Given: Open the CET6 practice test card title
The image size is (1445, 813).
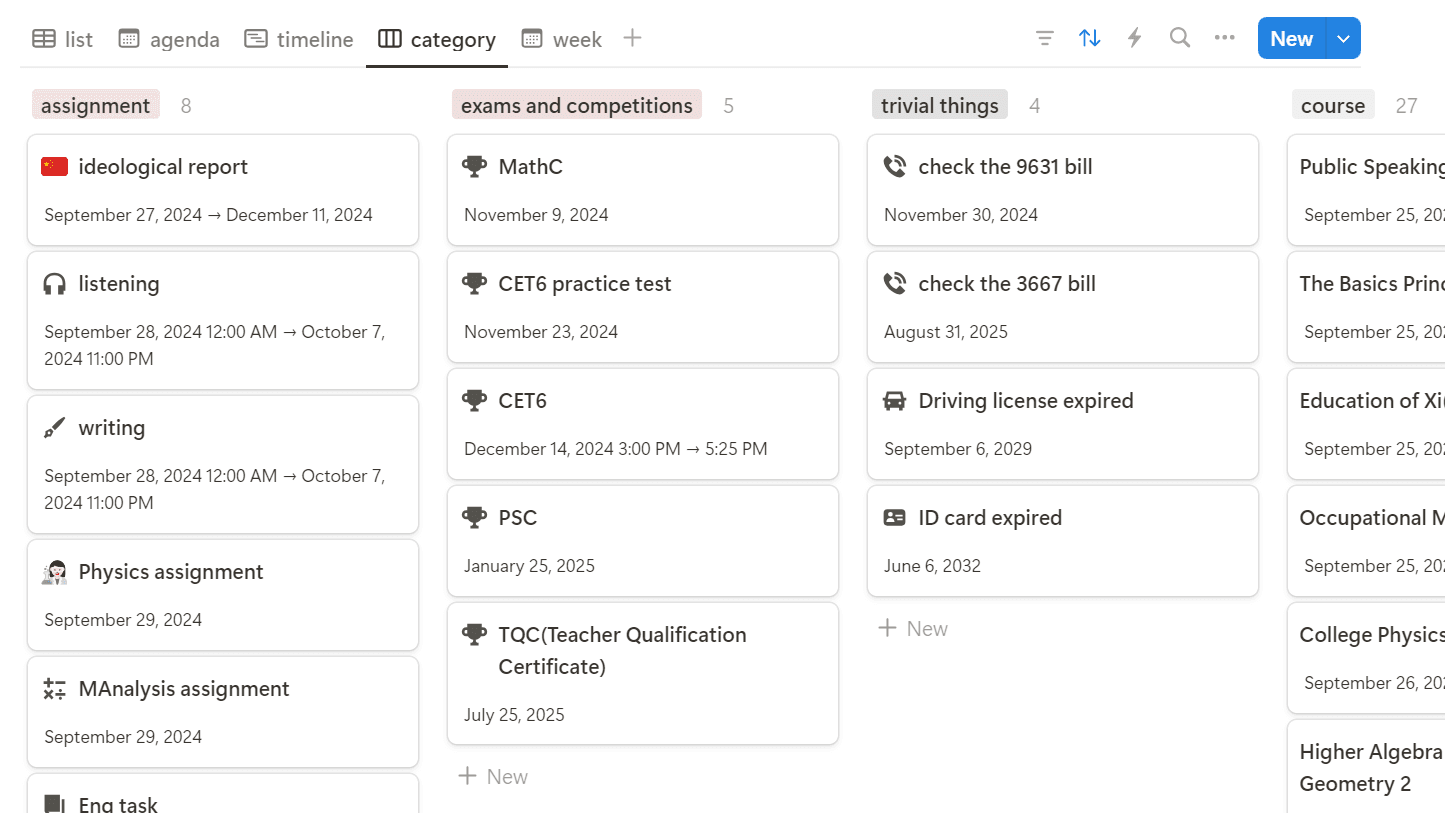Looking at the screenshot, I should pyautogui.click(x=585, y=284).
